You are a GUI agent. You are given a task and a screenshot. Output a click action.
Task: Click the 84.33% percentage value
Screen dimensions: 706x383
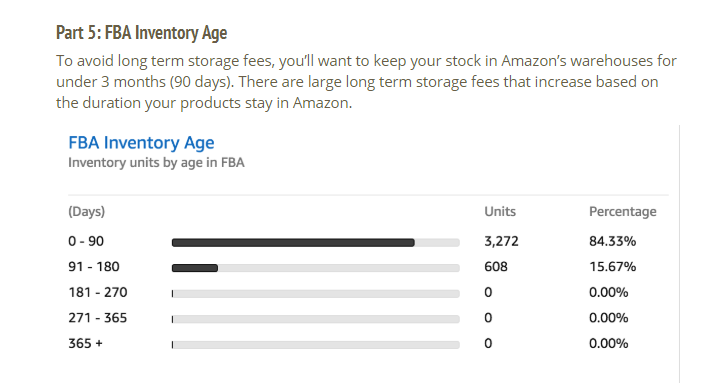612,242
